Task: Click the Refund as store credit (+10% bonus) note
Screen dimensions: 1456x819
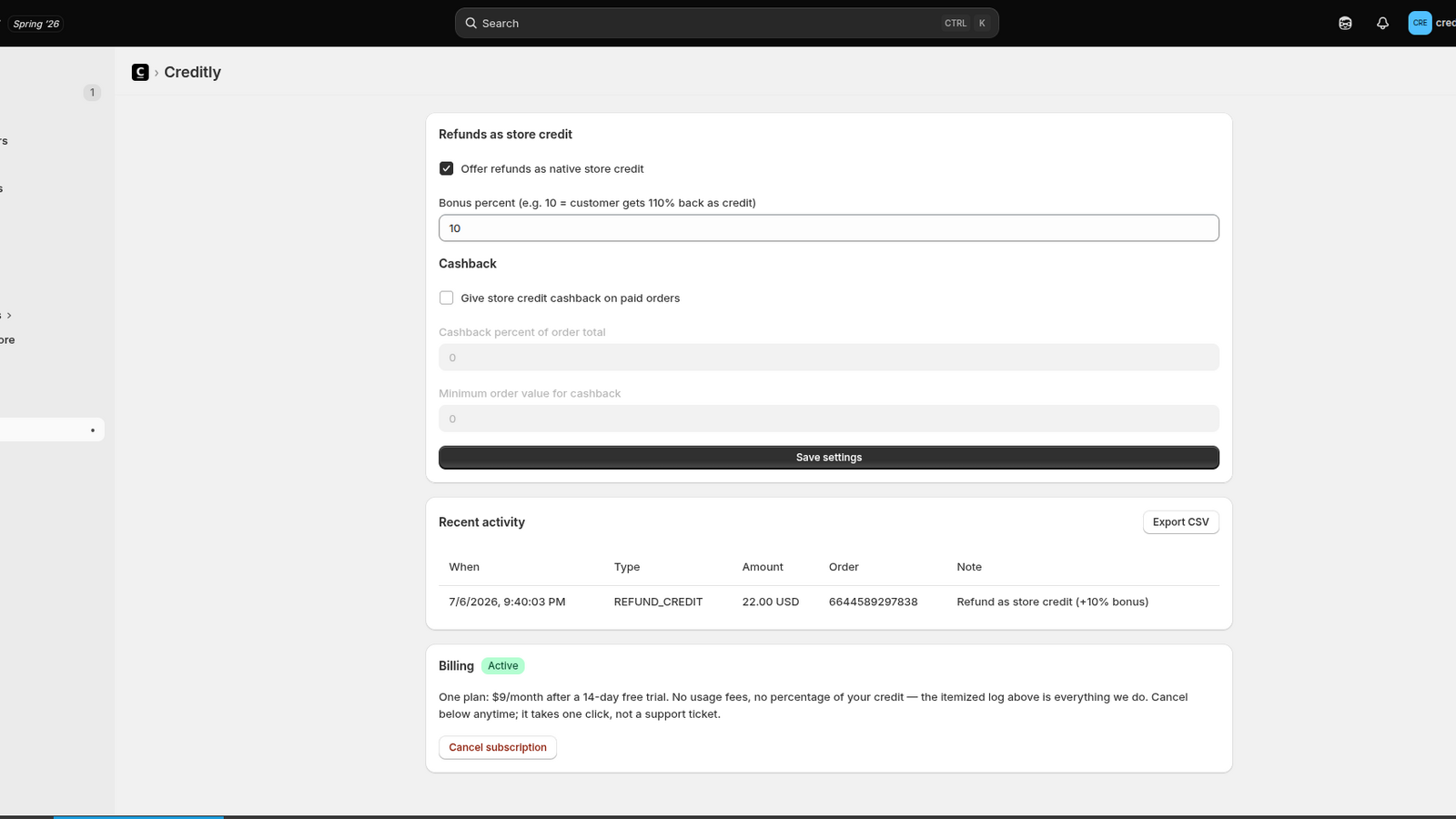Action: [1053, 602]
